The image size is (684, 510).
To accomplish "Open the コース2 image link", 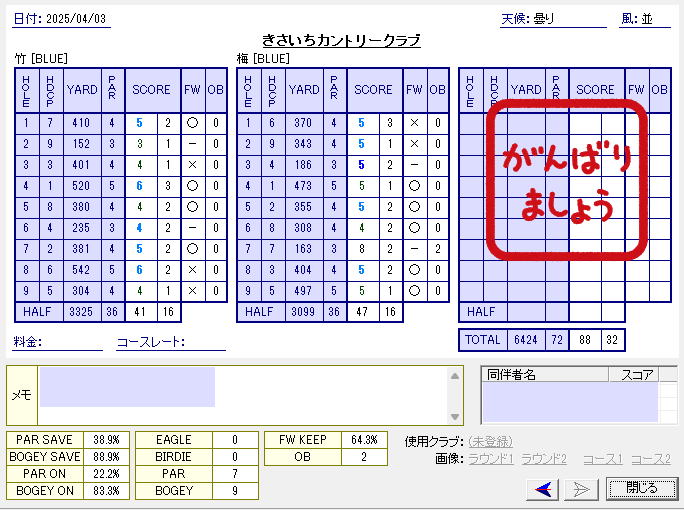I will [650, 459].
